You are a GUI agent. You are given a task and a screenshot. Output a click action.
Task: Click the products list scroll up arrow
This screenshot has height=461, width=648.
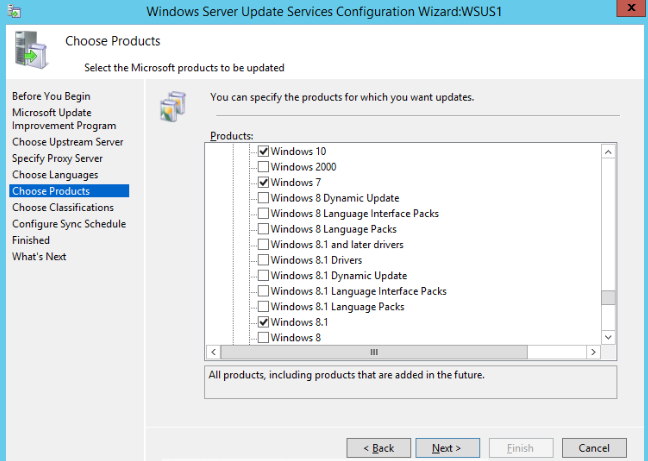pyautogui.click(x=608, y=152)
